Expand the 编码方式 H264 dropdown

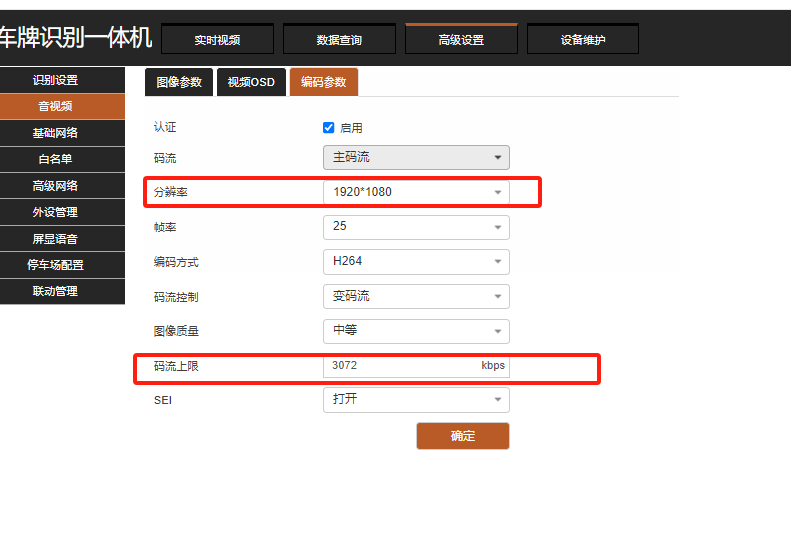(x=415, y=262)
